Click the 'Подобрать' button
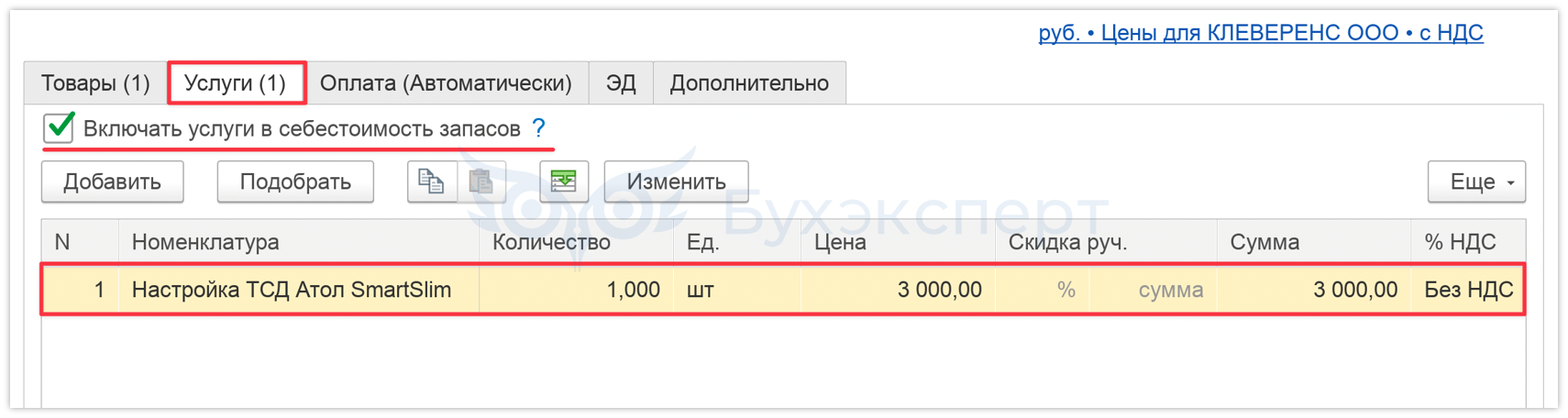The image size is (1568, 418). (295, 181)
